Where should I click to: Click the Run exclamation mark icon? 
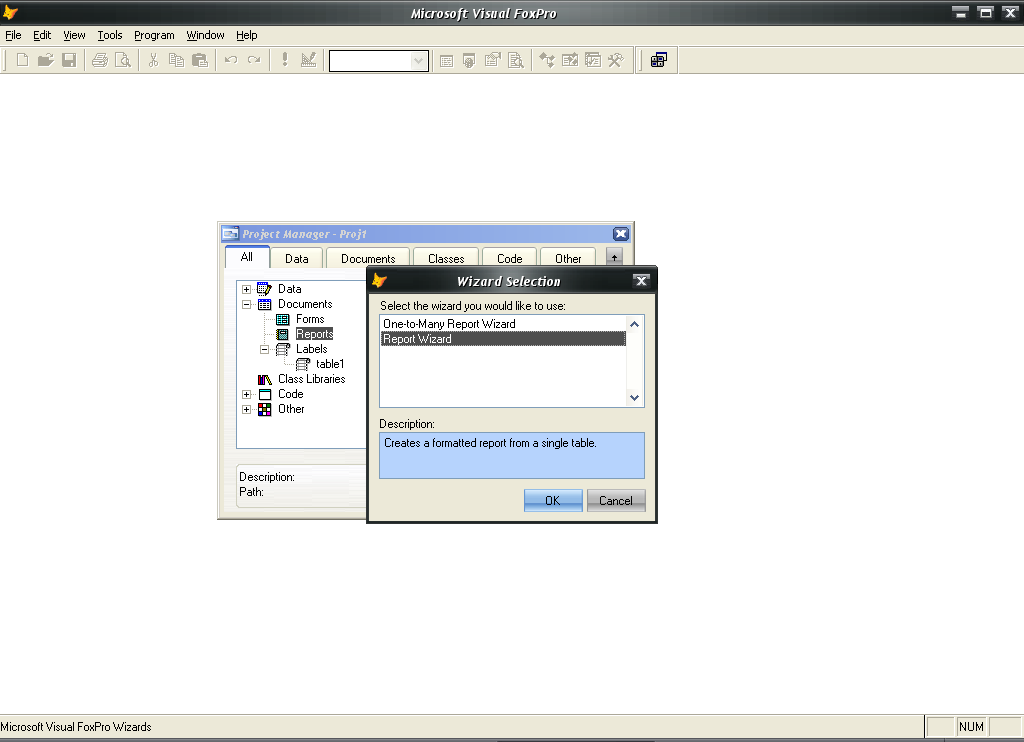[285, 61]
